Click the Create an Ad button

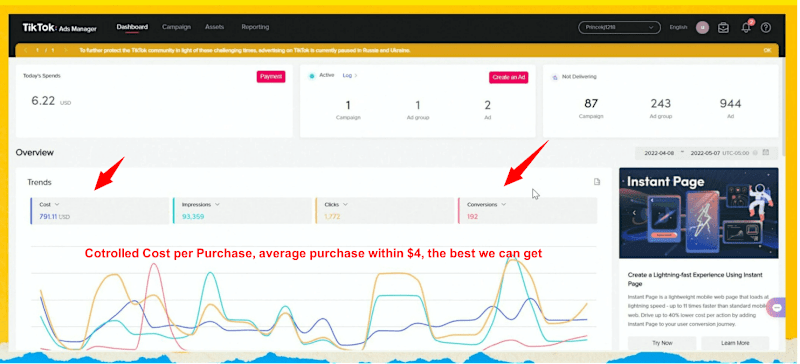(509, 77)
